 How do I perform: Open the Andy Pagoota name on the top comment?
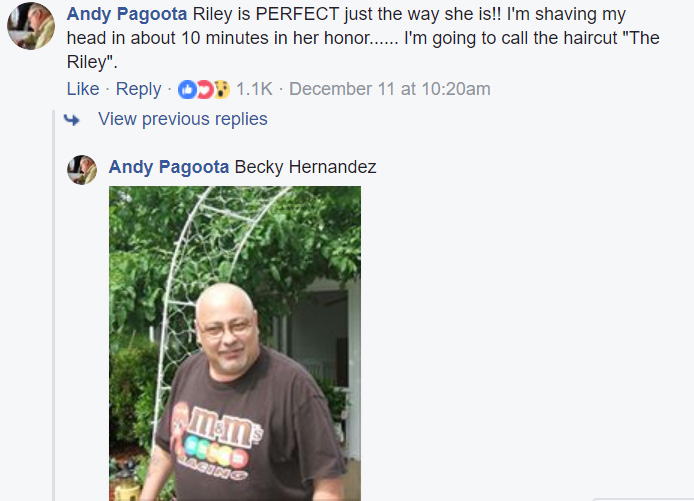pos(127,14)
